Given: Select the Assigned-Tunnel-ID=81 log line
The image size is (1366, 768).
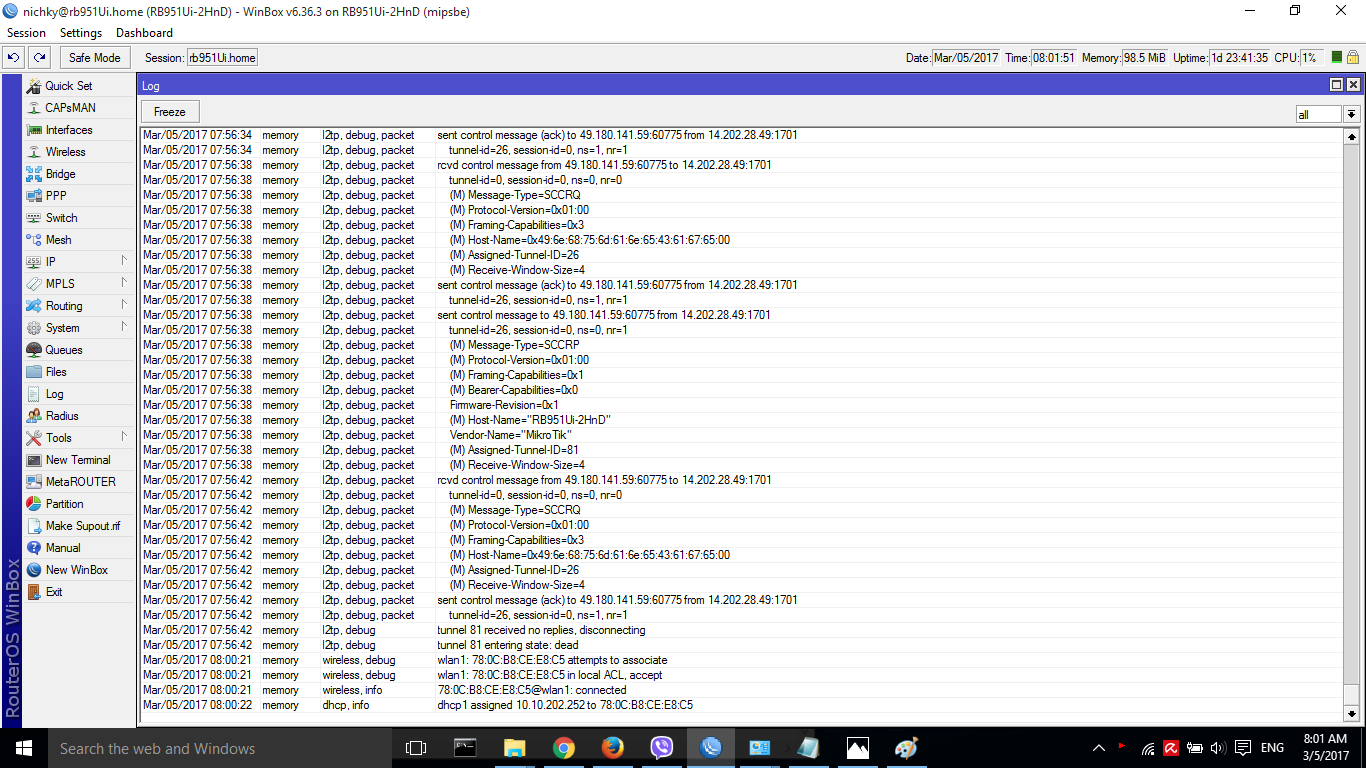Looking at the screenshot, I should click(741, 450).
